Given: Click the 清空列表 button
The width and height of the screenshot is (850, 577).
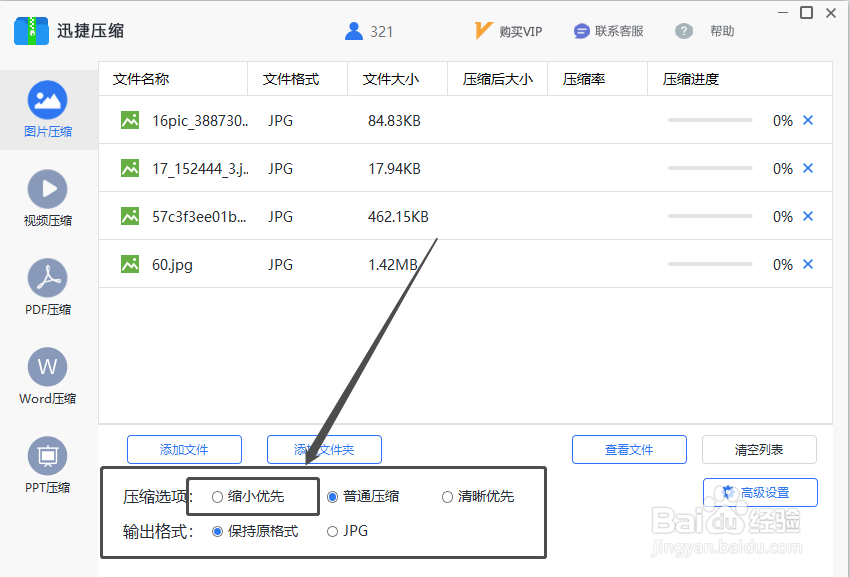Looking at the screenshot, I should tap(759, 450).
